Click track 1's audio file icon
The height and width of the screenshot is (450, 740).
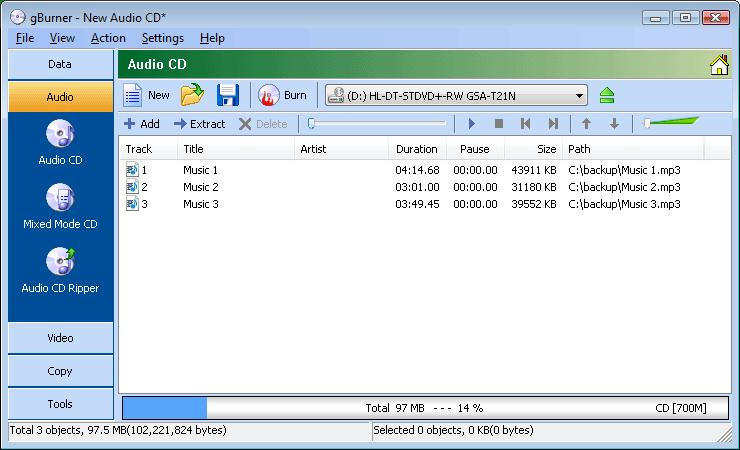(132, 170)
